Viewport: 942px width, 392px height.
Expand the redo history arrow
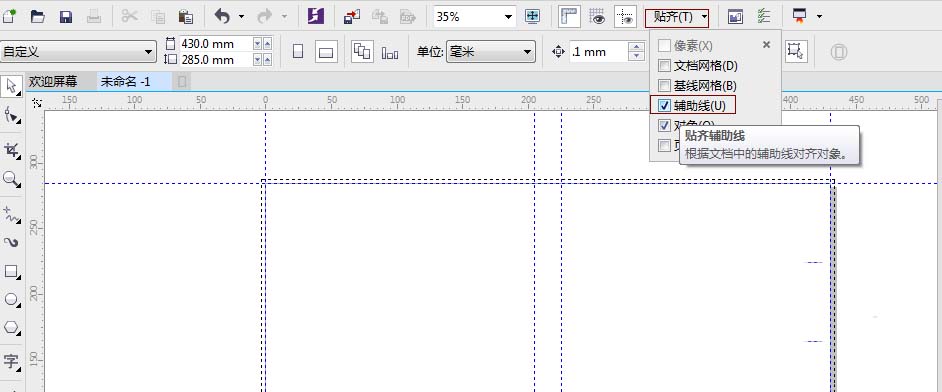pos(284,17)
